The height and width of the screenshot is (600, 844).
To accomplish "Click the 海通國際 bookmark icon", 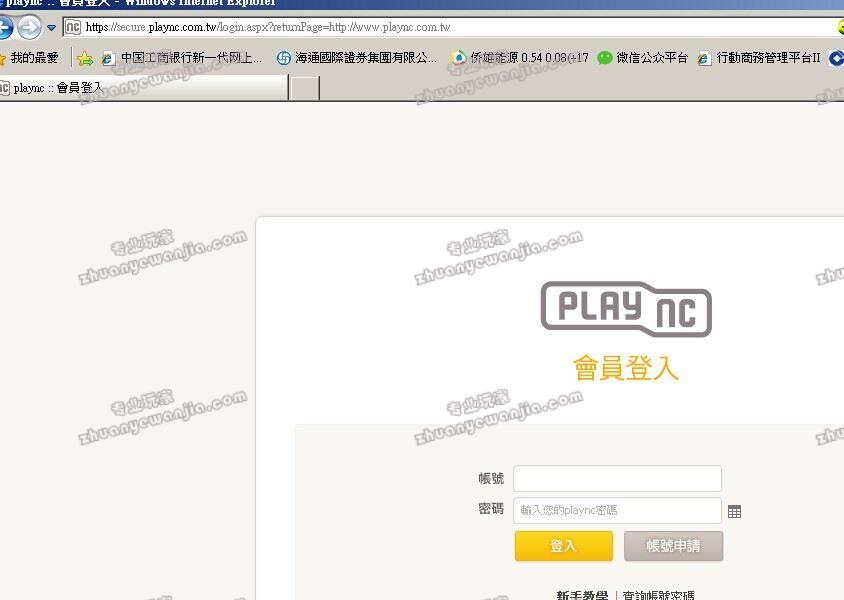I will tap(284, 58).
